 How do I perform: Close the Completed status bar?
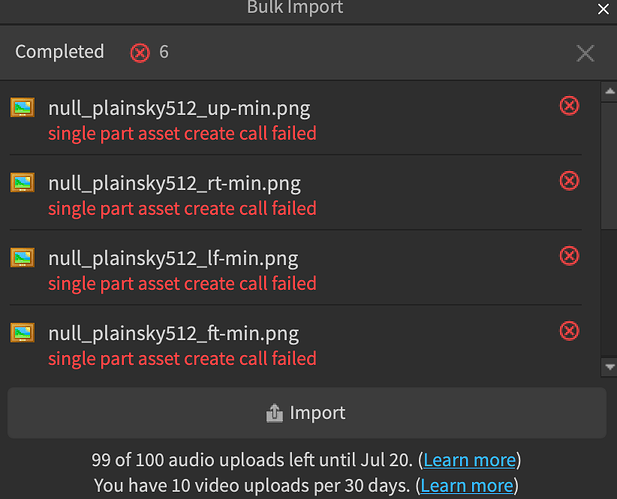pos(586,53)
